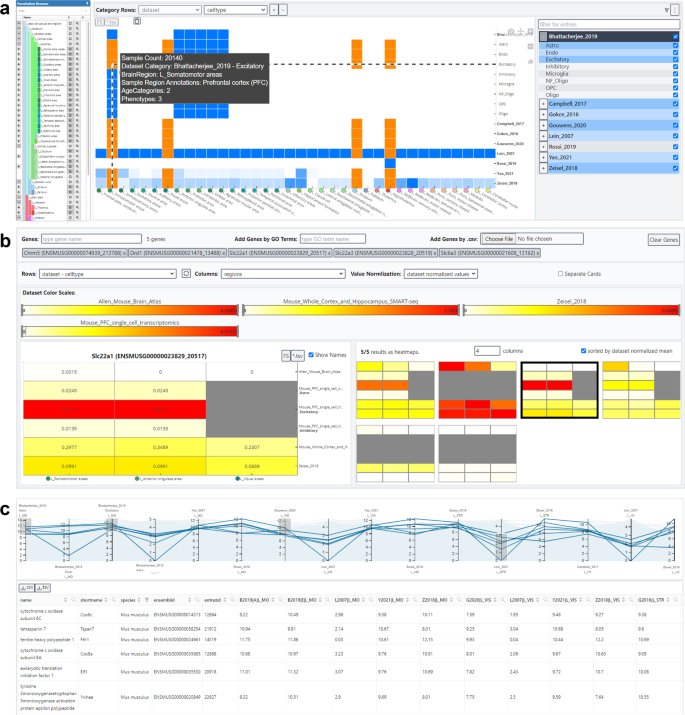Image resolution: width=685 pixels, height=715 pixels.
Task: Filter the species column
Action: point(147,600)
